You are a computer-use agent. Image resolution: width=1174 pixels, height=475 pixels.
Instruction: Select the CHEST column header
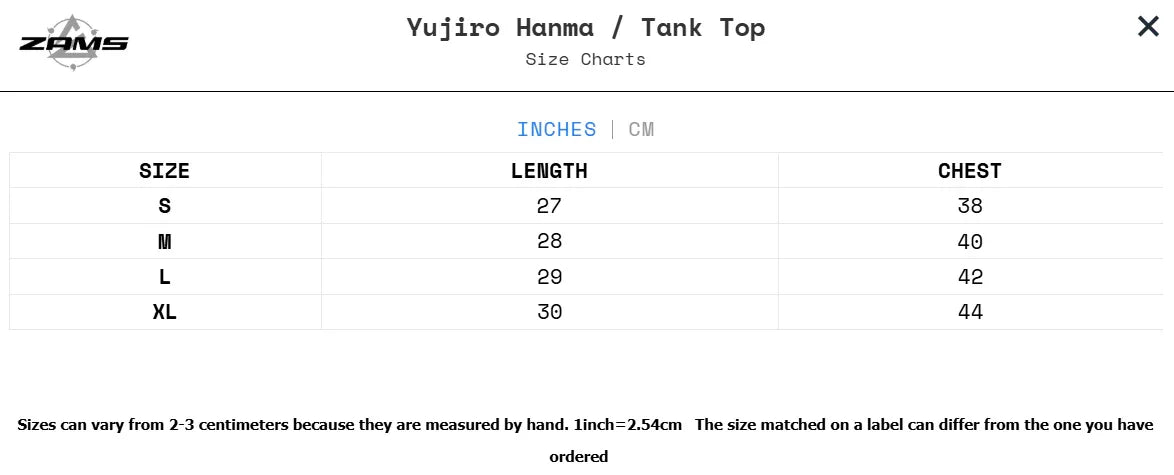point(970,171)
